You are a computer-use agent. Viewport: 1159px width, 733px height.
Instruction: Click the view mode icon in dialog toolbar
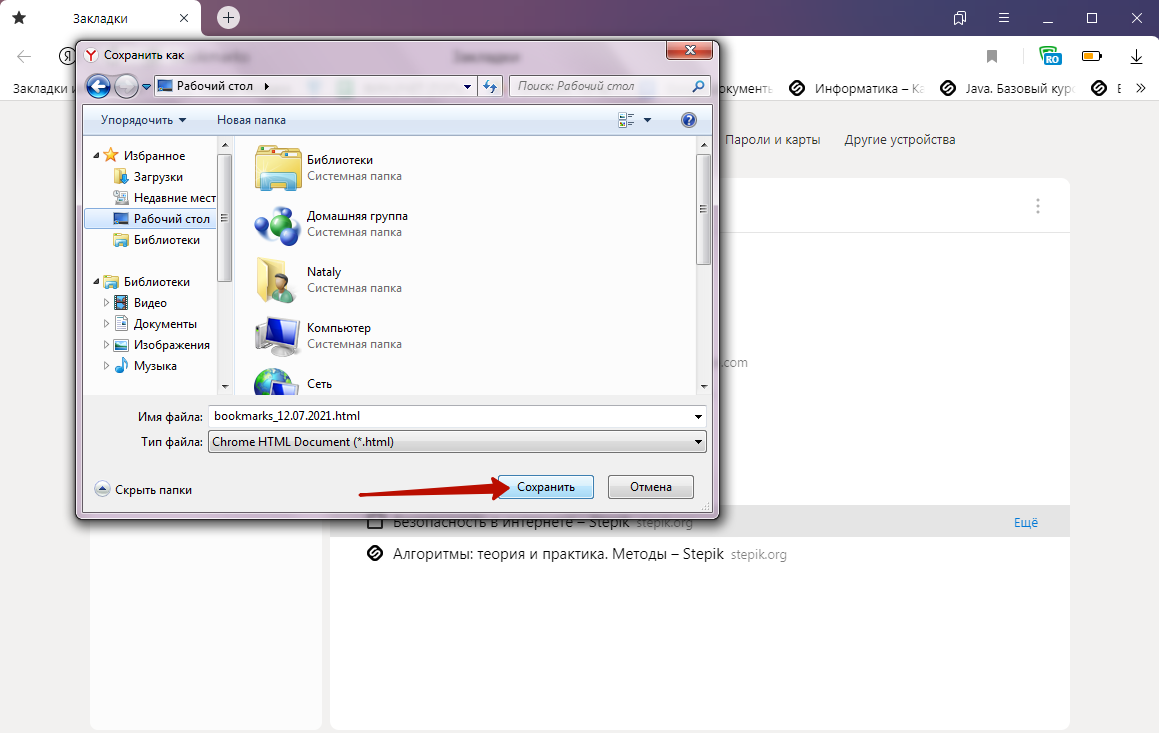tap(626, 120)
